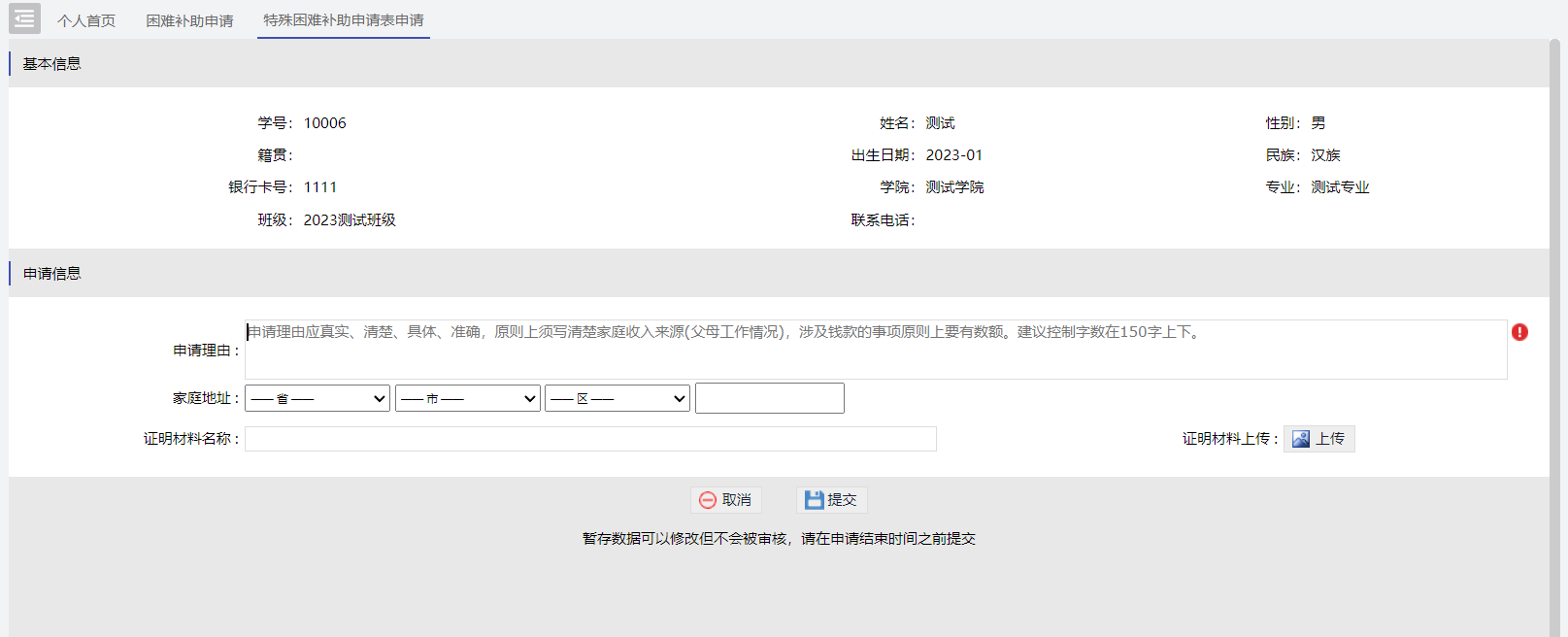Open the district (区) dropdown
Image resolution: width=1568 pixels, height=637 pixels.
point(617,398)
